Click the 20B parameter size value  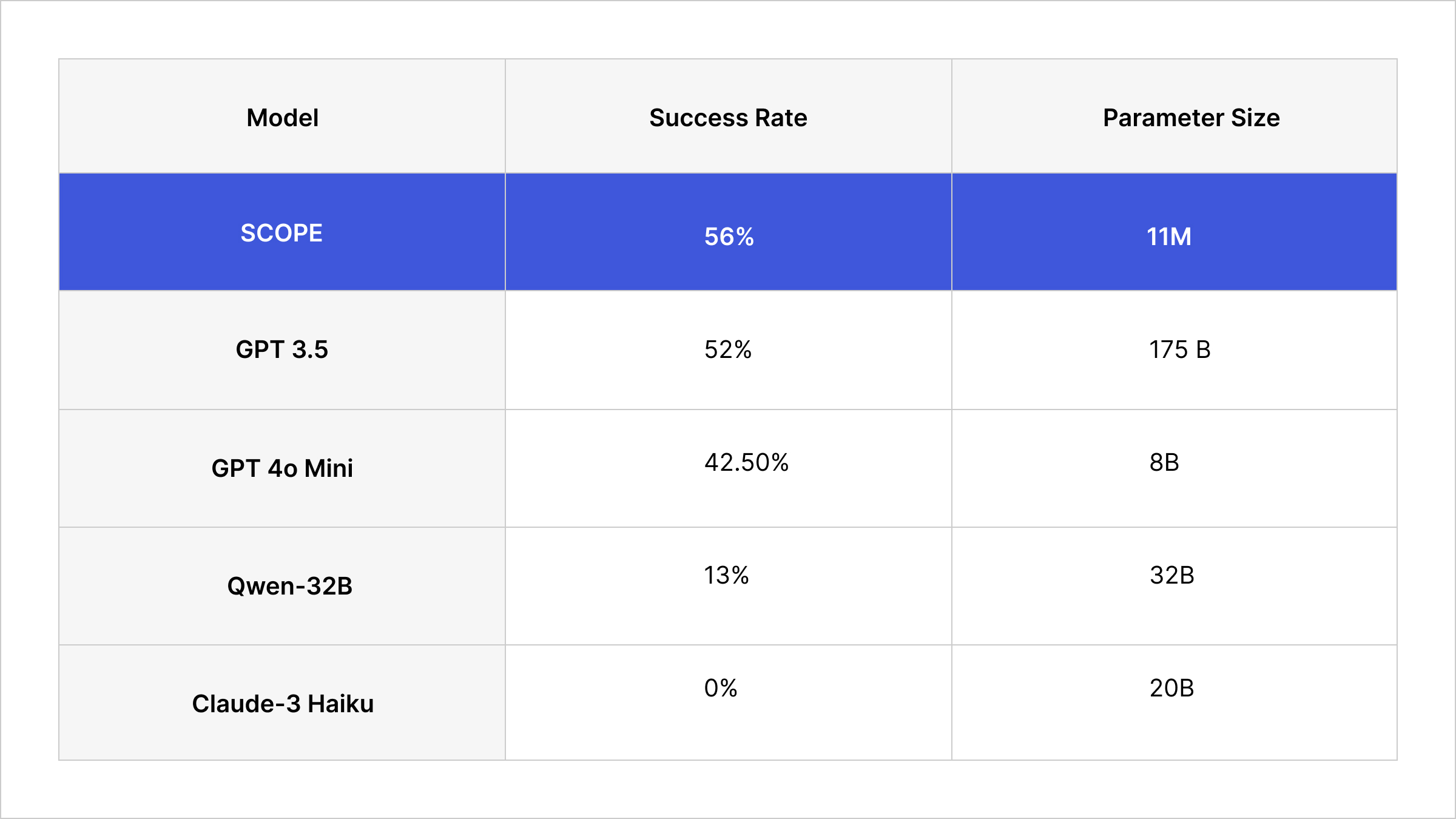tap(1171, 688)
